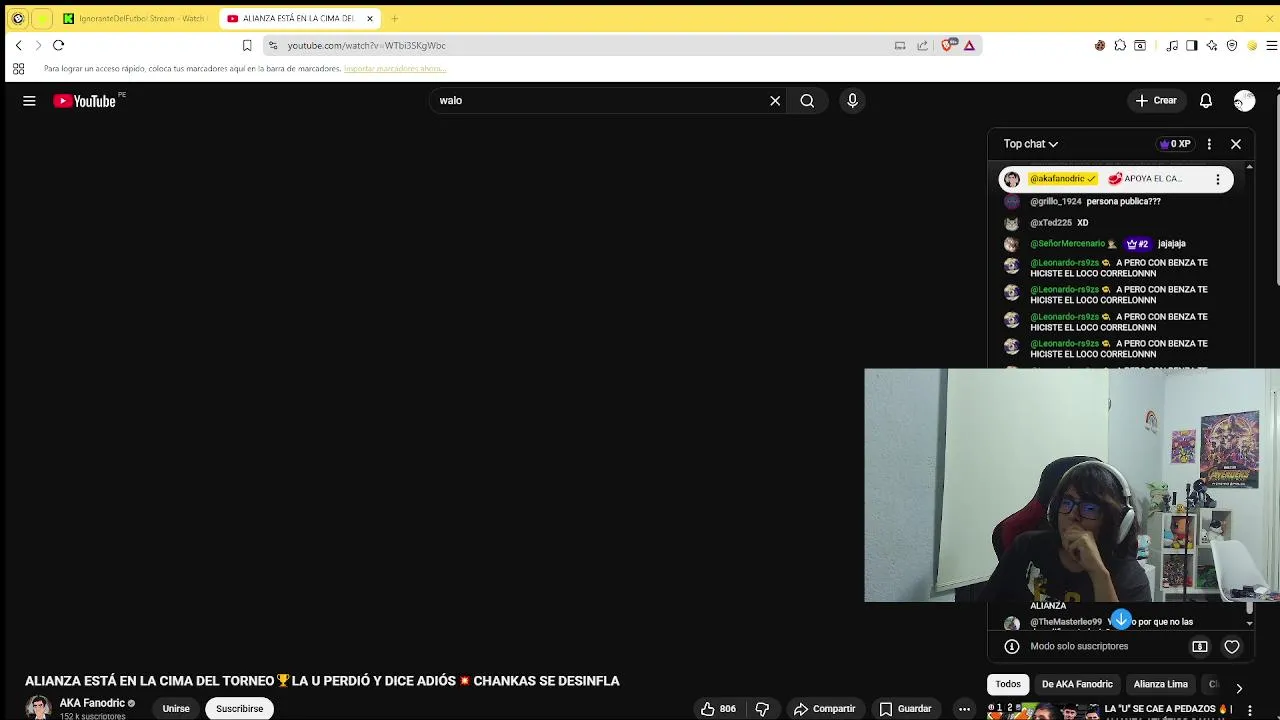This screenshot has width=1280, height=720.
Task: Close the live chat panel
Action: [x=1236, y=144]
